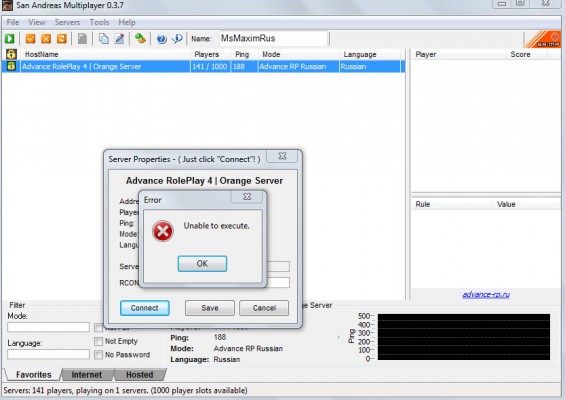Toggle the Not Empty filter checkbox

pyautogui.click(x=98, y=341)
